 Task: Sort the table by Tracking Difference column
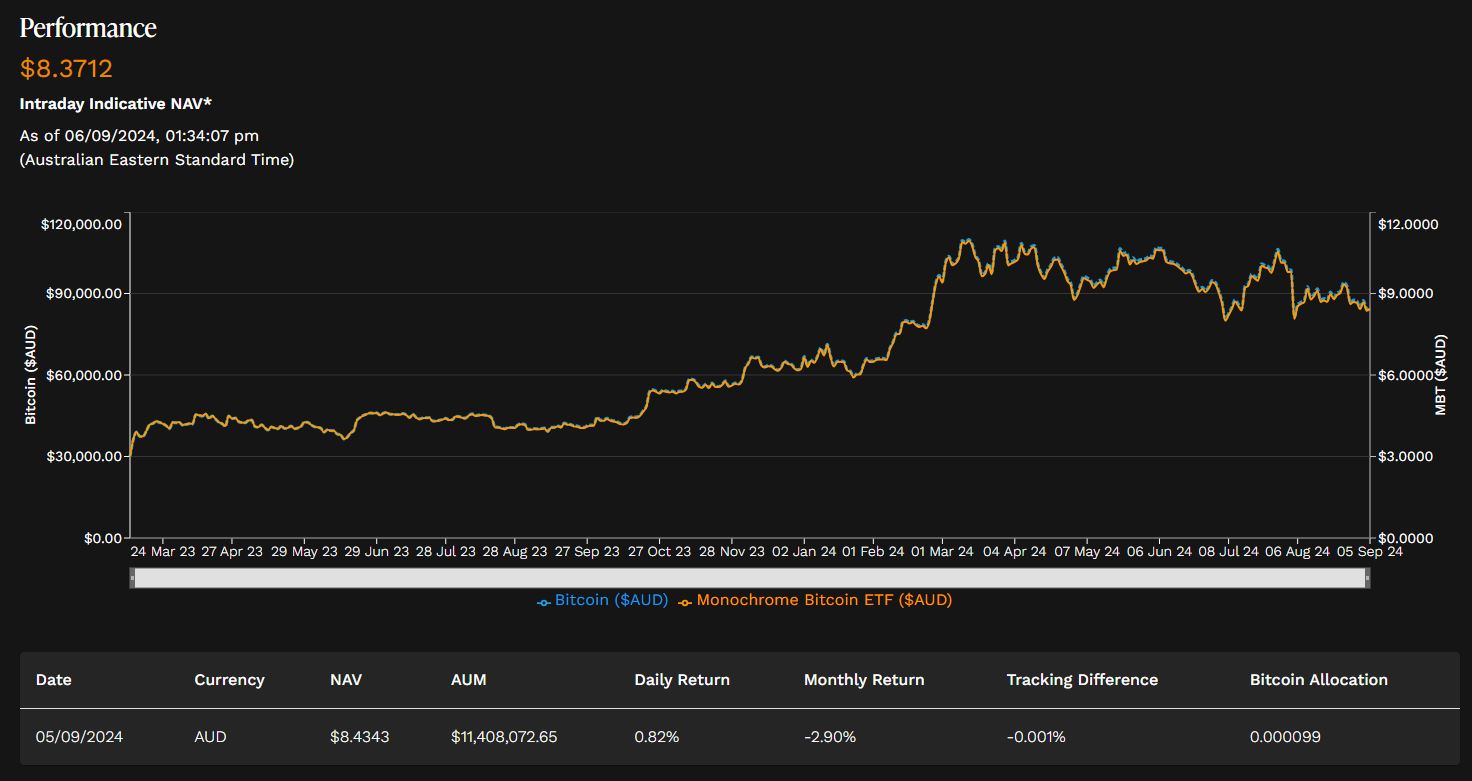click(x=1082, y=679)
